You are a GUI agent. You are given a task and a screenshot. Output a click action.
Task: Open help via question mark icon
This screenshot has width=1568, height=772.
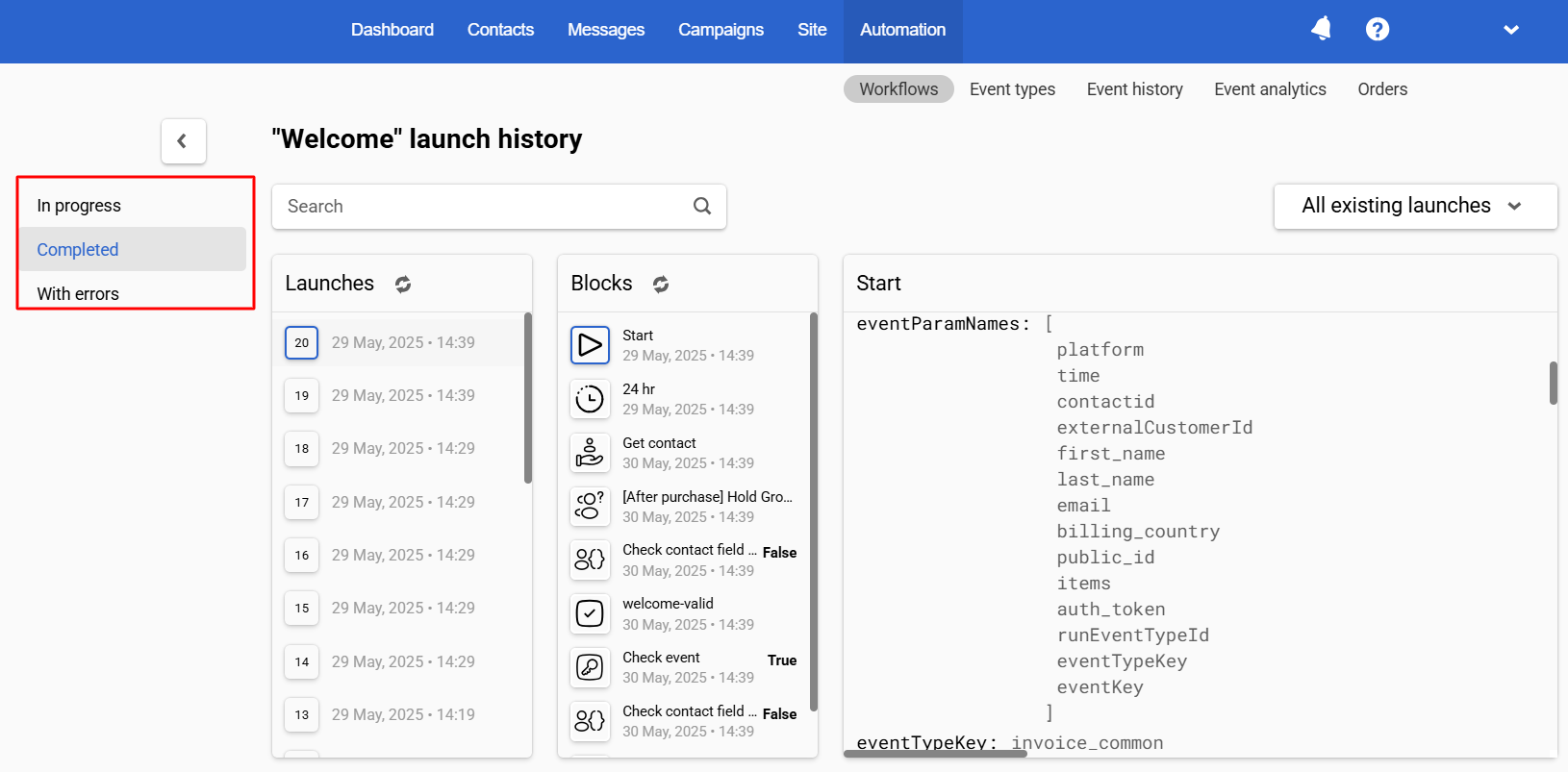1377,30
